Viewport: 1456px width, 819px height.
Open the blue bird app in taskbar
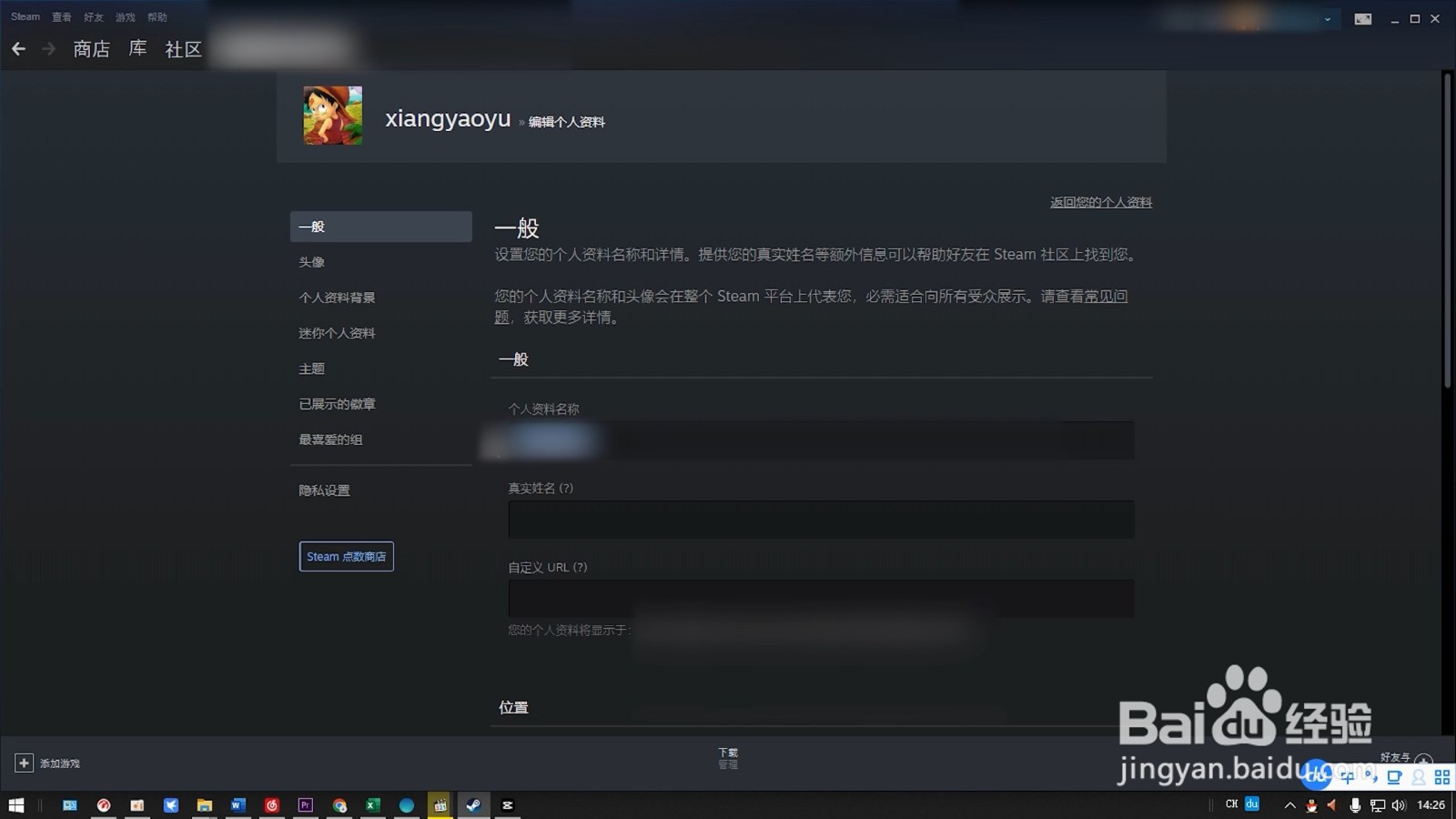pyautogui.click(x=170, y=805)
